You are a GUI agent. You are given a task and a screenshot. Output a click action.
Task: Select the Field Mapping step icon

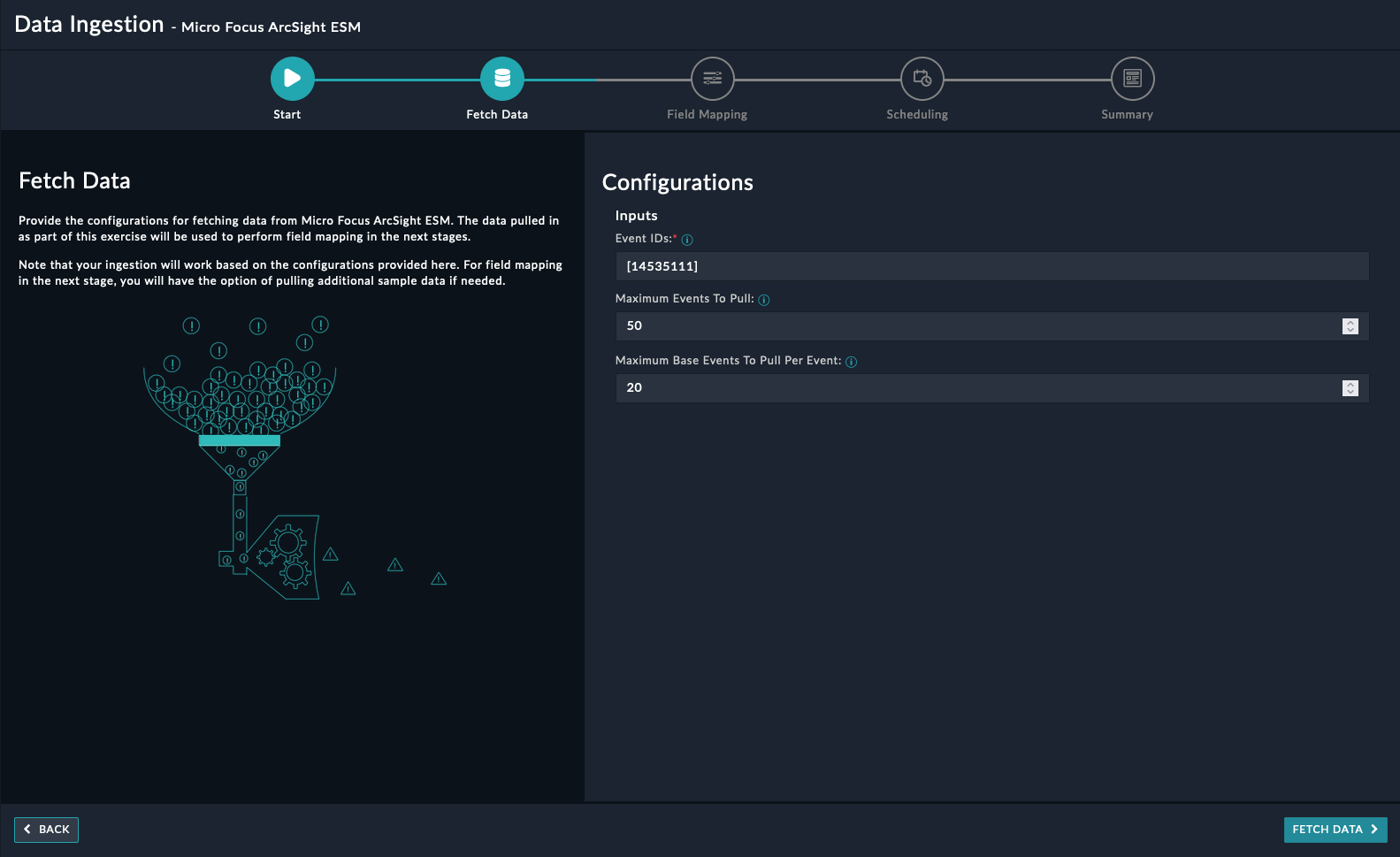[x=712, y=79]
